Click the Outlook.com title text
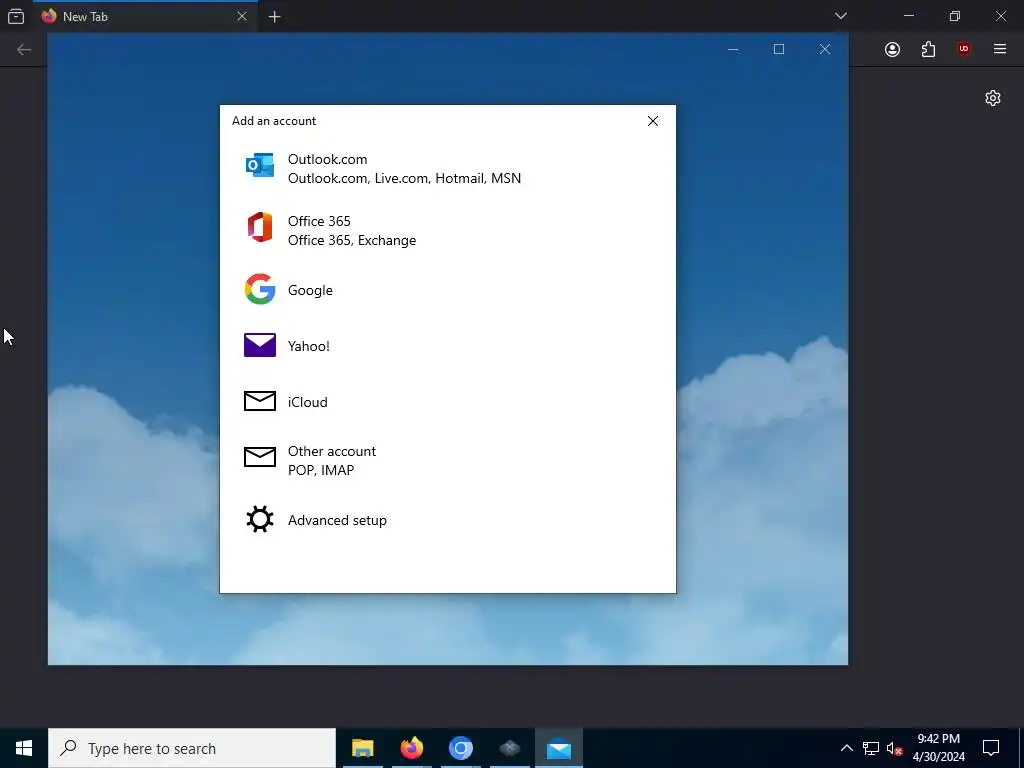 point(327,159)
